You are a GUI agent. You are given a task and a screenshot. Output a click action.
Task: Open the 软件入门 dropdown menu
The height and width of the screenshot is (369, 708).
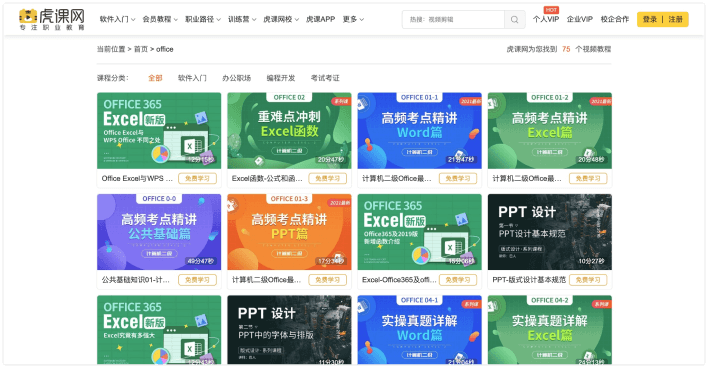(x=117, y=19)
